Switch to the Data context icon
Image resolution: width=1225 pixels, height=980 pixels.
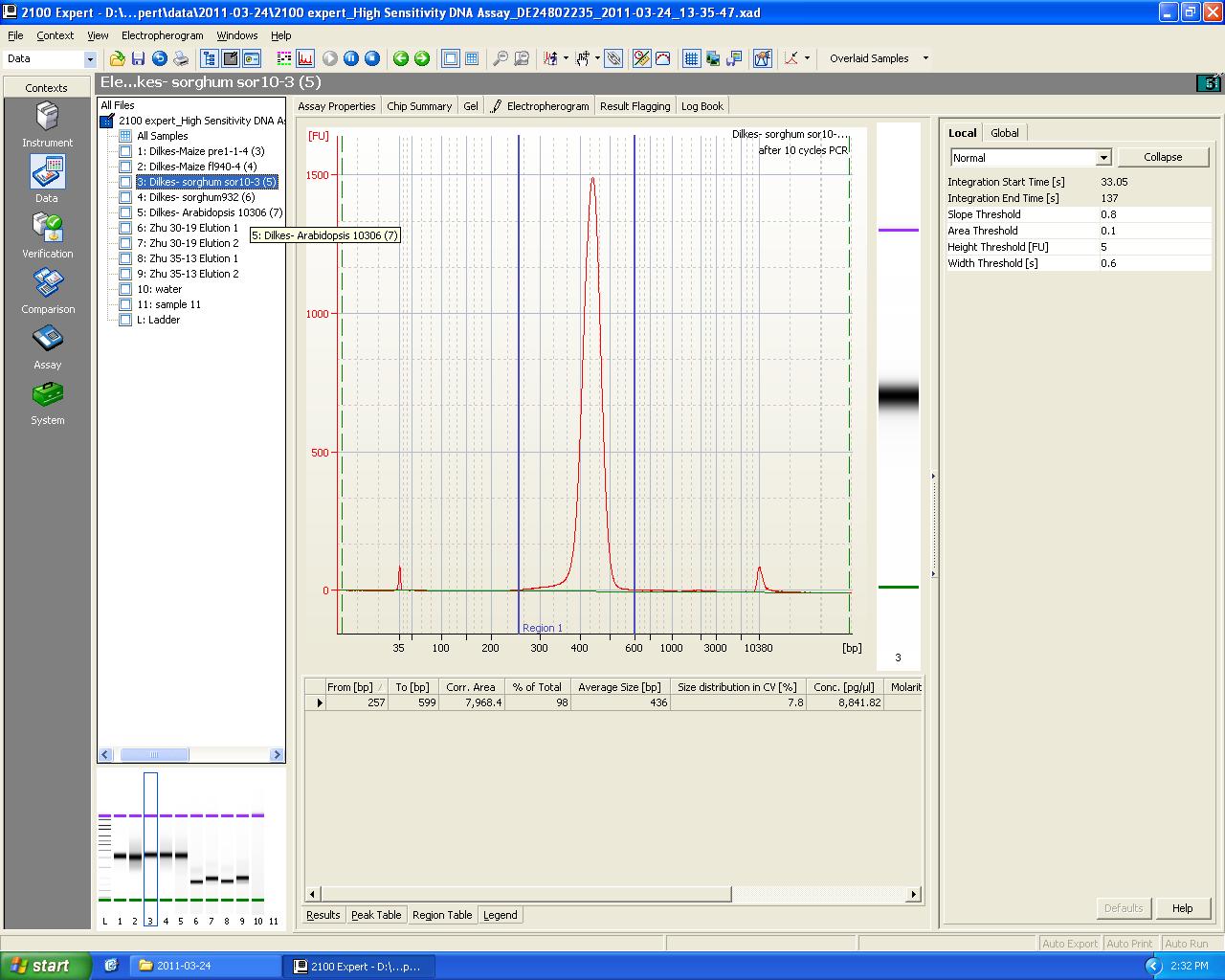click(x=47, y=180)
